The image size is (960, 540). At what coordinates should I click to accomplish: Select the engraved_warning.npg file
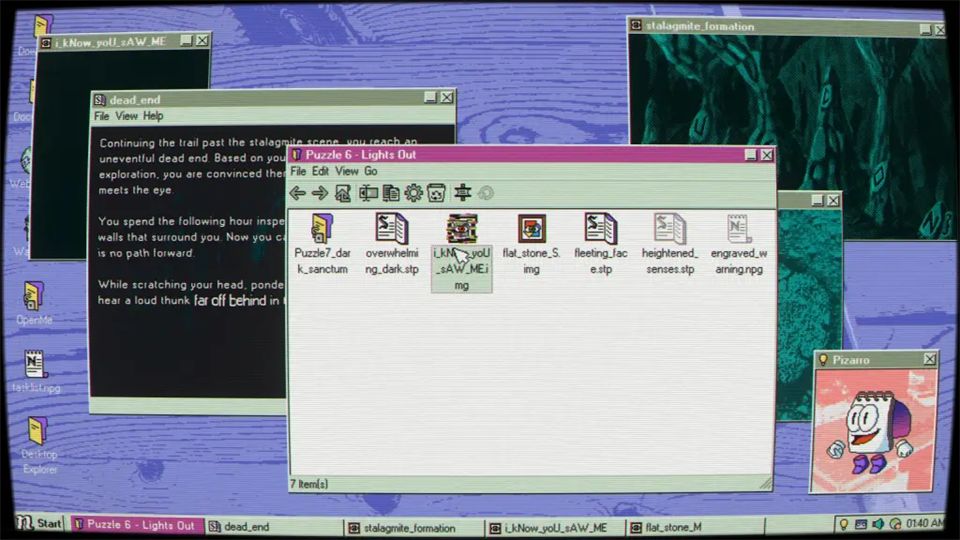(739, 243)
